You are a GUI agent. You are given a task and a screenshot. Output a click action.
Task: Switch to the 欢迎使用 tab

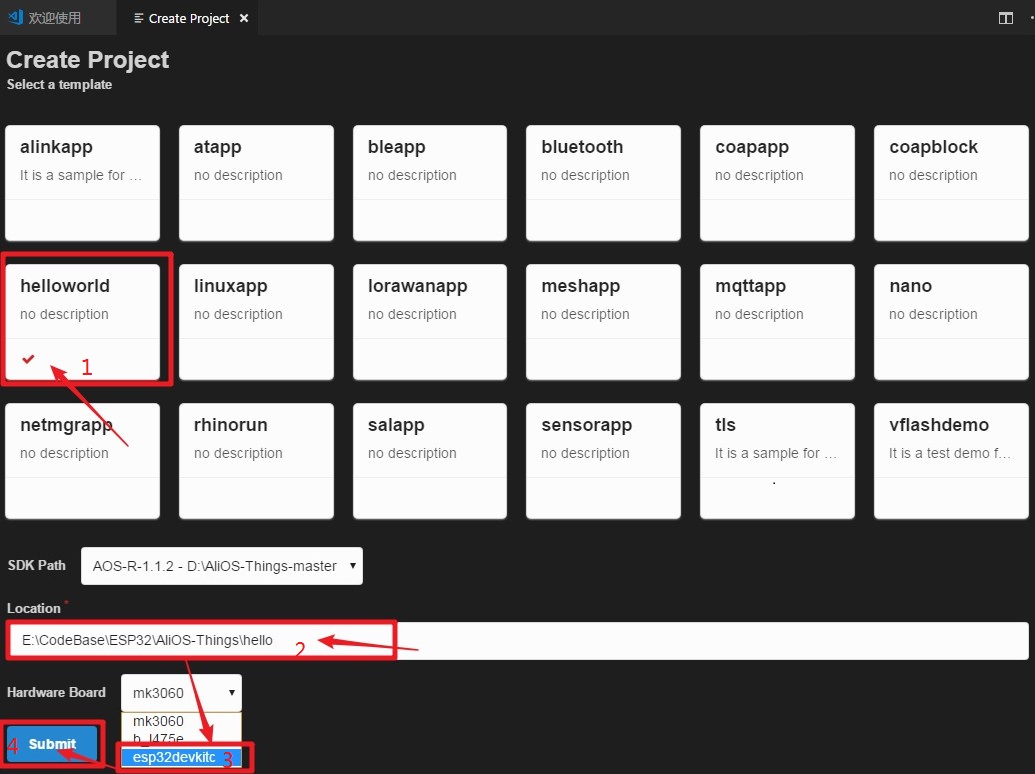click(x=56, y=18)
